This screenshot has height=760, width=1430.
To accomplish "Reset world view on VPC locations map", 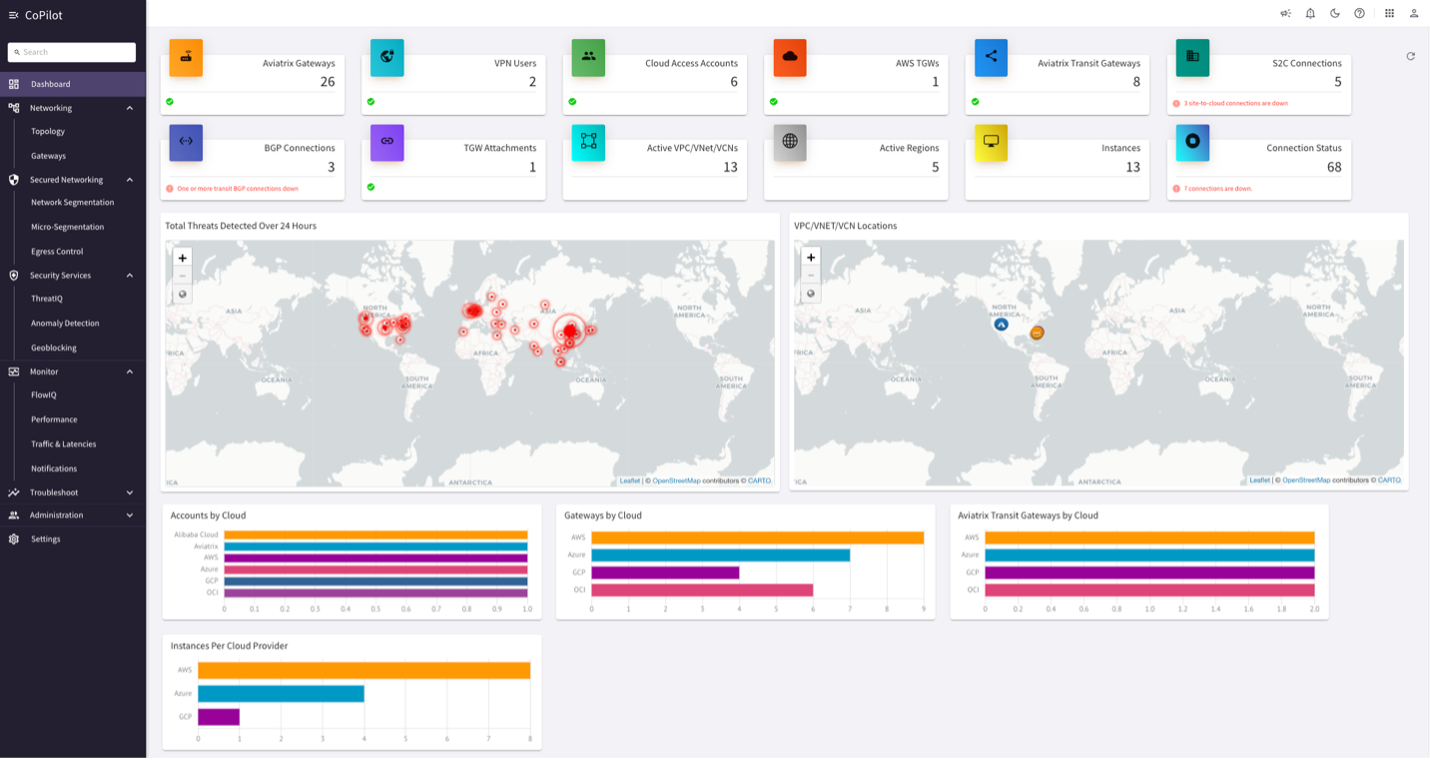I will (x=809, y=293).
